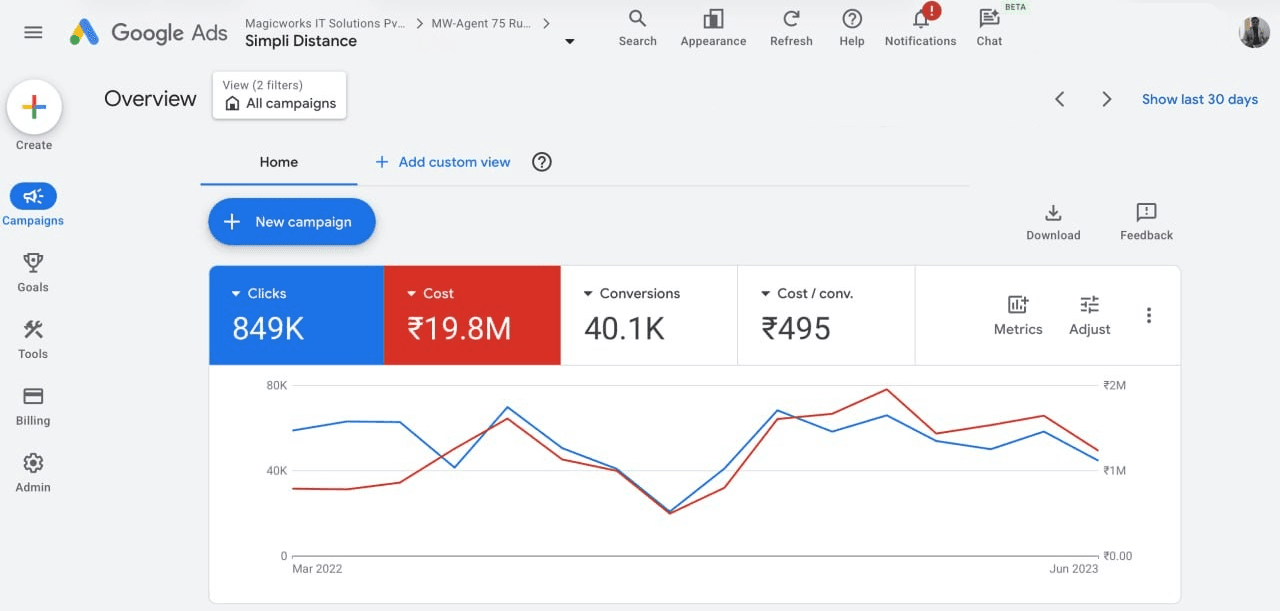
Task: Open Admin gear in sidebar
Action: 33,473
